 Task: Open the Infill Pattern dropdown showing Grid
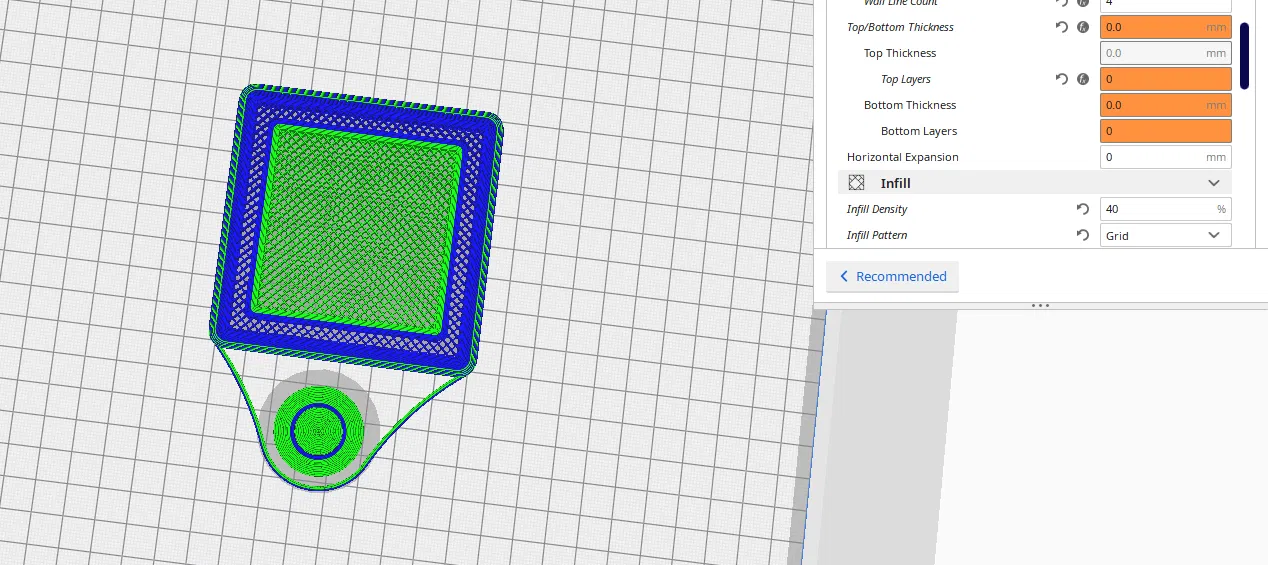1166,235
